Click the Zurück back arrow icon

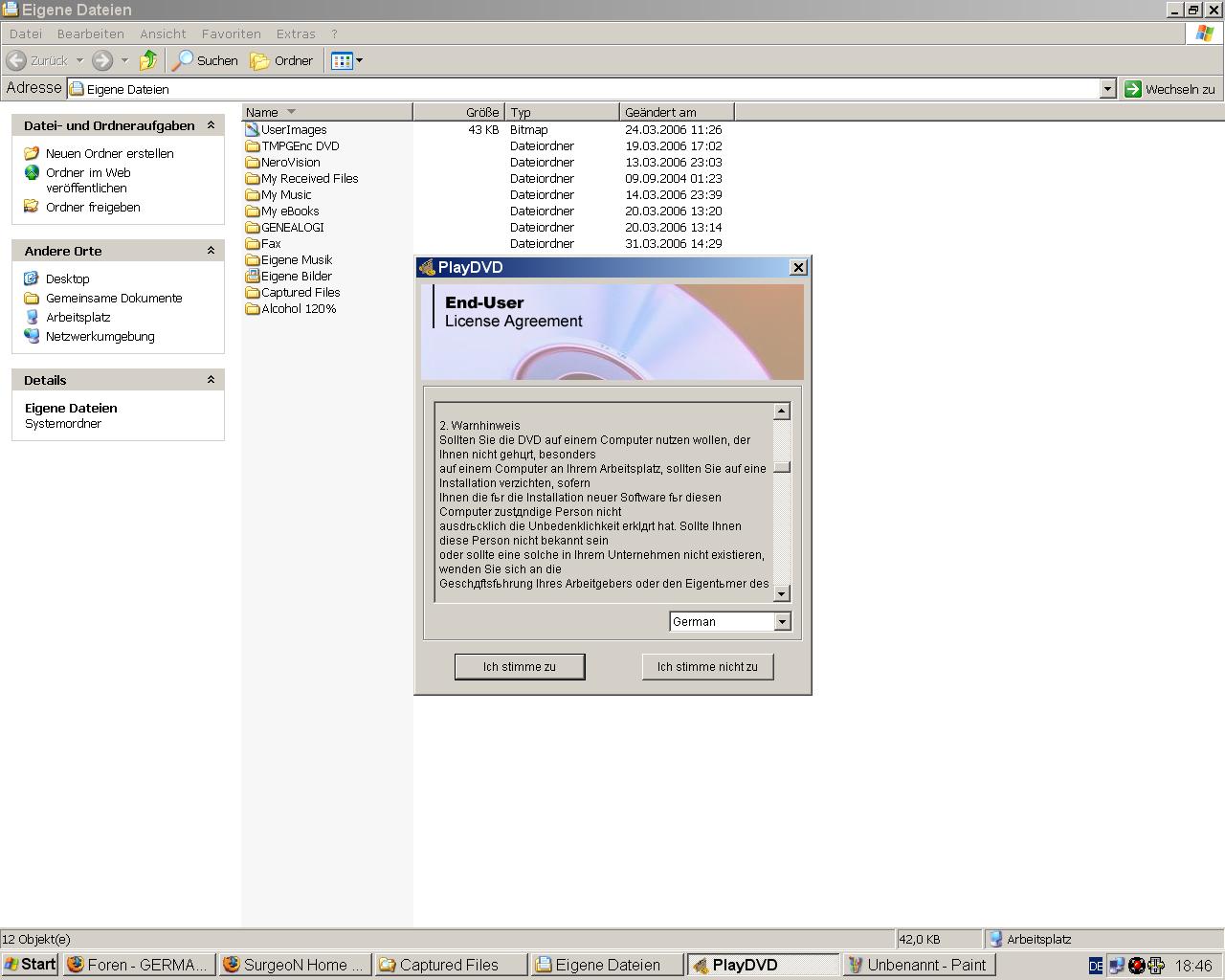pos(16,60)
